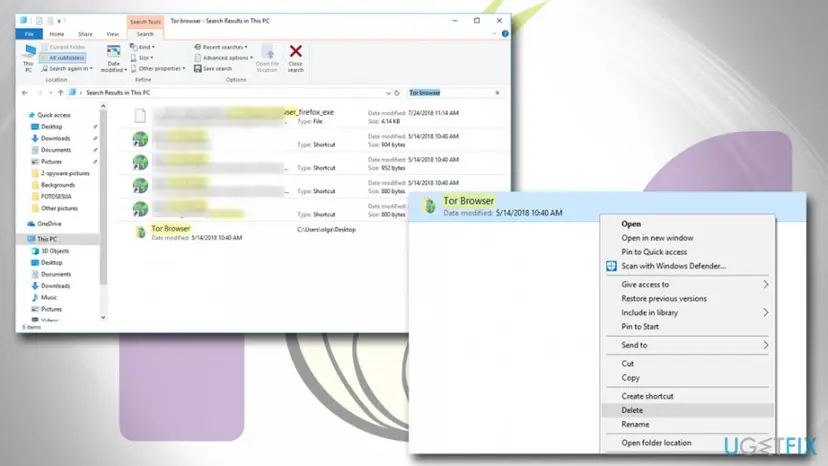The height and width of the screenshot is (466, 828).
Task: Go back with the left arrow
Action: 25,93
